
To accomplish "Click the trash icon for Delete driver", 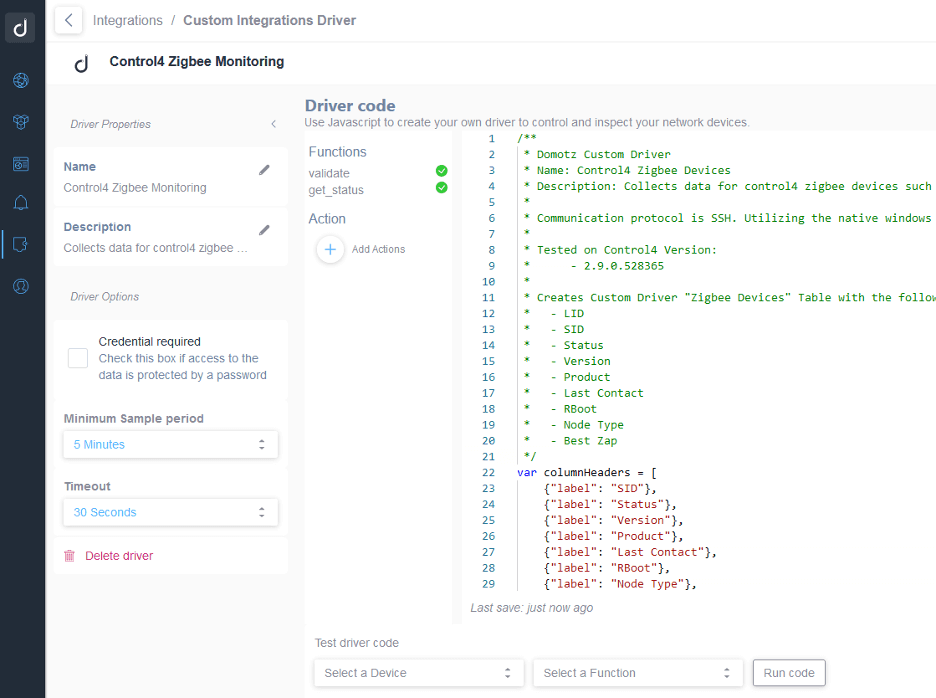I will click(69, 556).
